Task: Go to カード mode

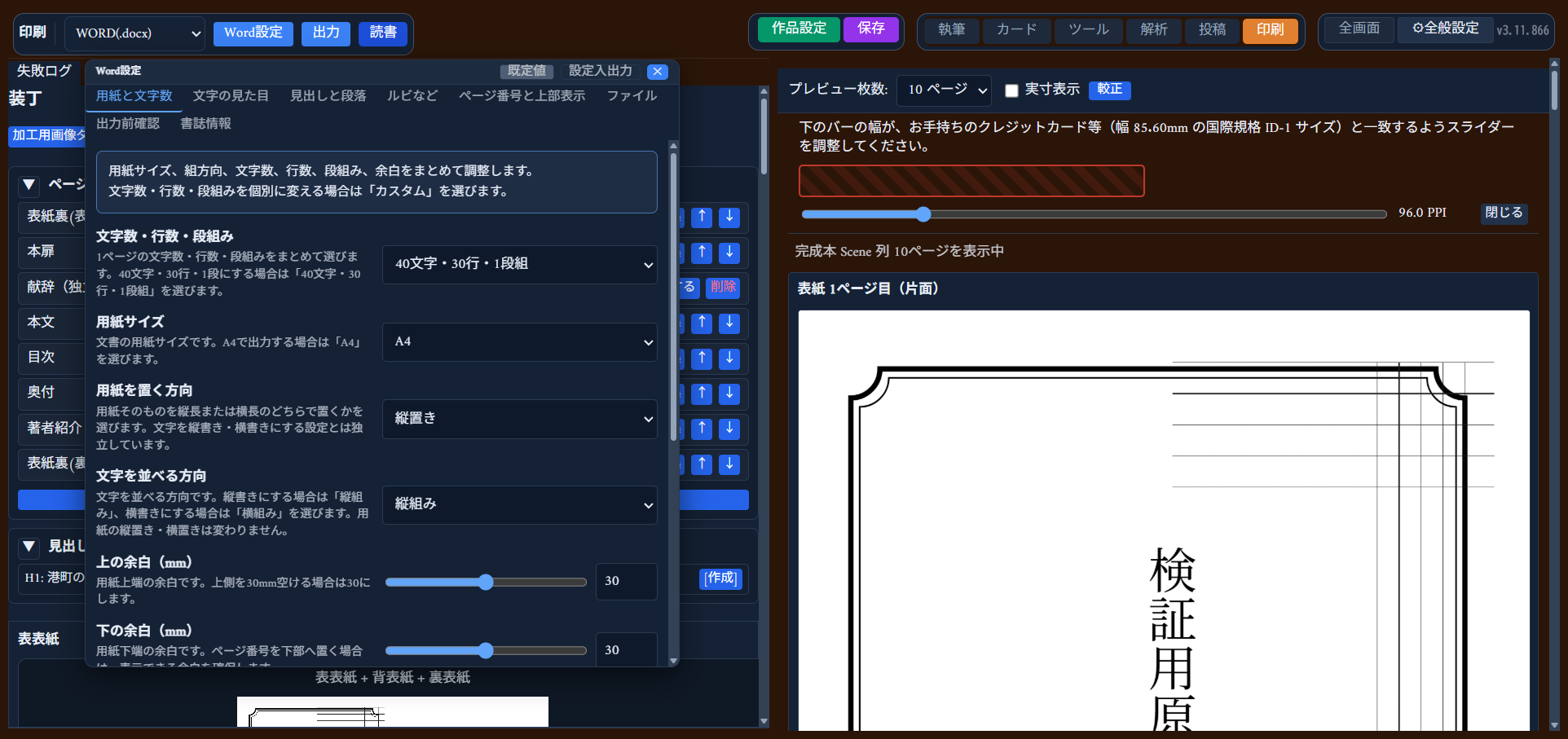Action: 1016,30
